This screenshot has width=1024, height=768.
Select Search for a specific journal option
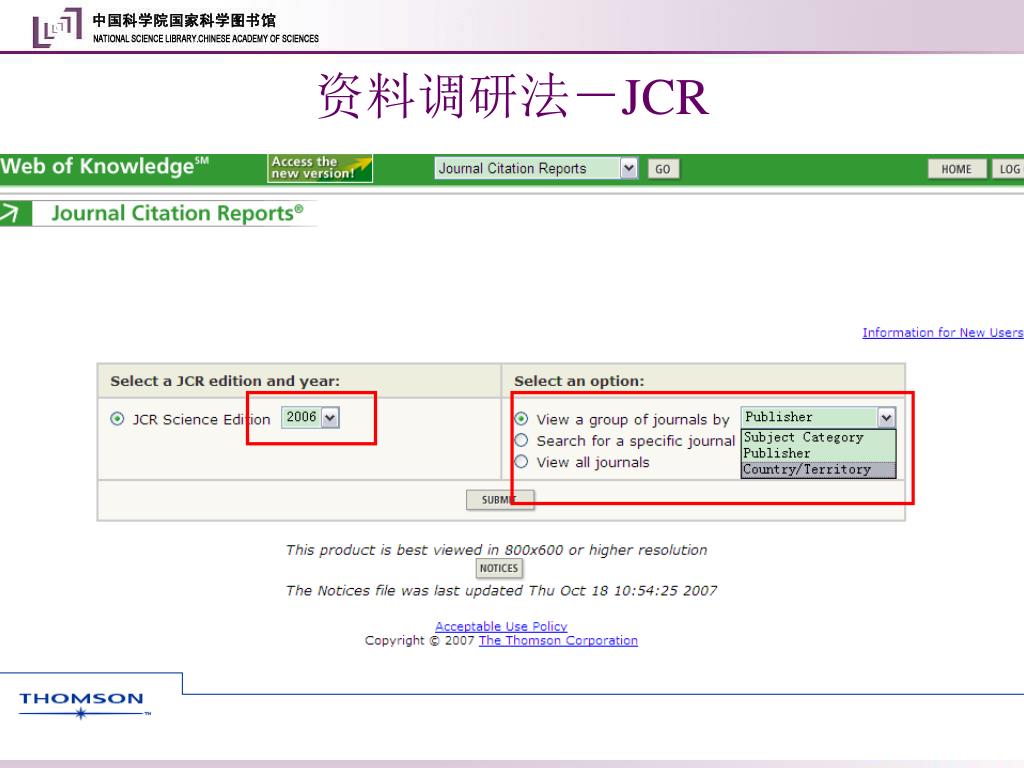pyautogui.click(x=521, y=440)
